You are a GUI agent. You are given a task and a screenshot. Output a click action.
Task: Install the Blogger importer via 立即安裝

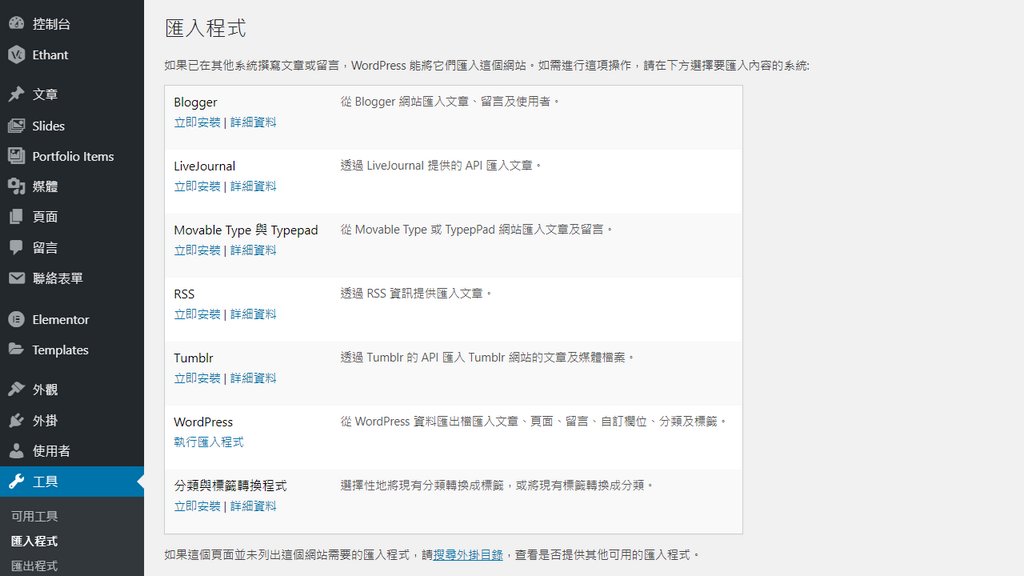pyautogui.click(x=196, y=122)
